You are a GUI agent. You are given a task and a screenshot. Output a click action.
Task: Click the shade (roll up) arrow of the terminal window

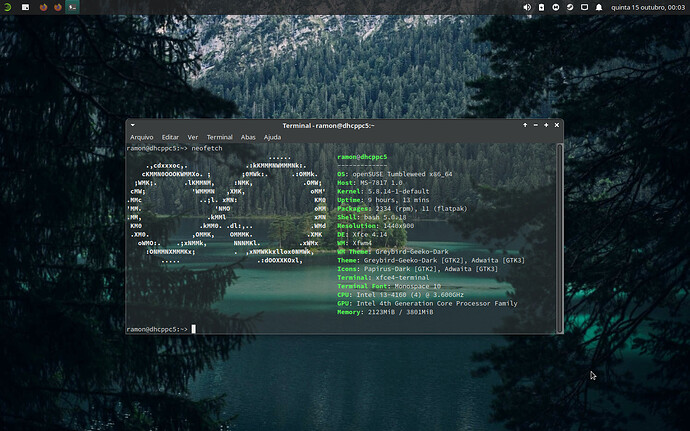point(525,125)
